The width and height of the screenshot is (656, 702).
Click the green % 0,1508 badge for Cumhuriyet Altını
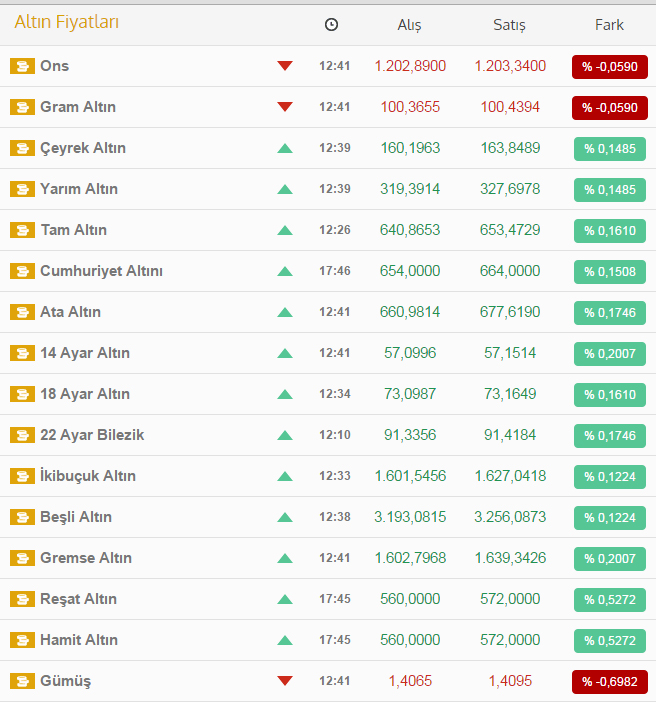tap(609, 271)
